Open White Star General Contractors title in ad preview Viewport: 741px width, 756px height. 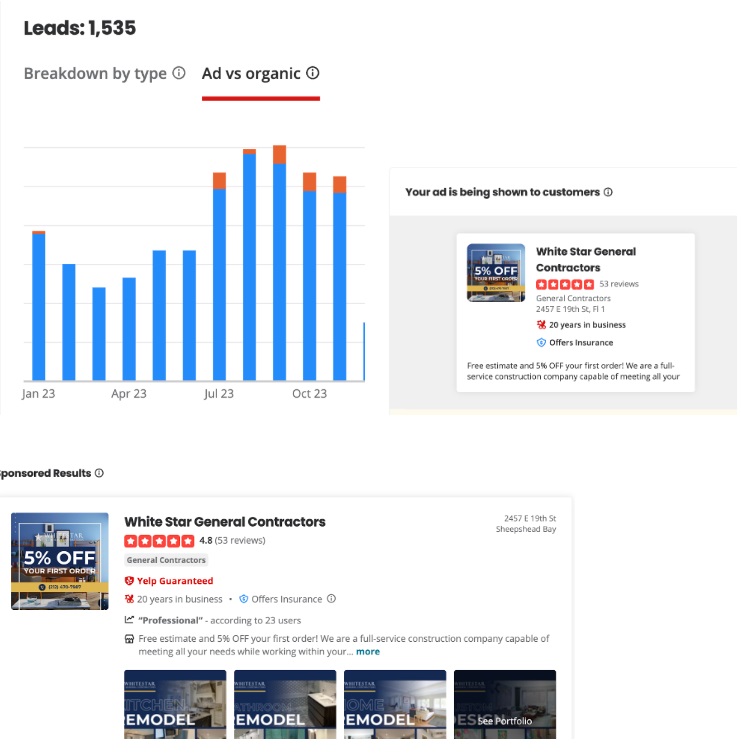(x=586, y=259)
